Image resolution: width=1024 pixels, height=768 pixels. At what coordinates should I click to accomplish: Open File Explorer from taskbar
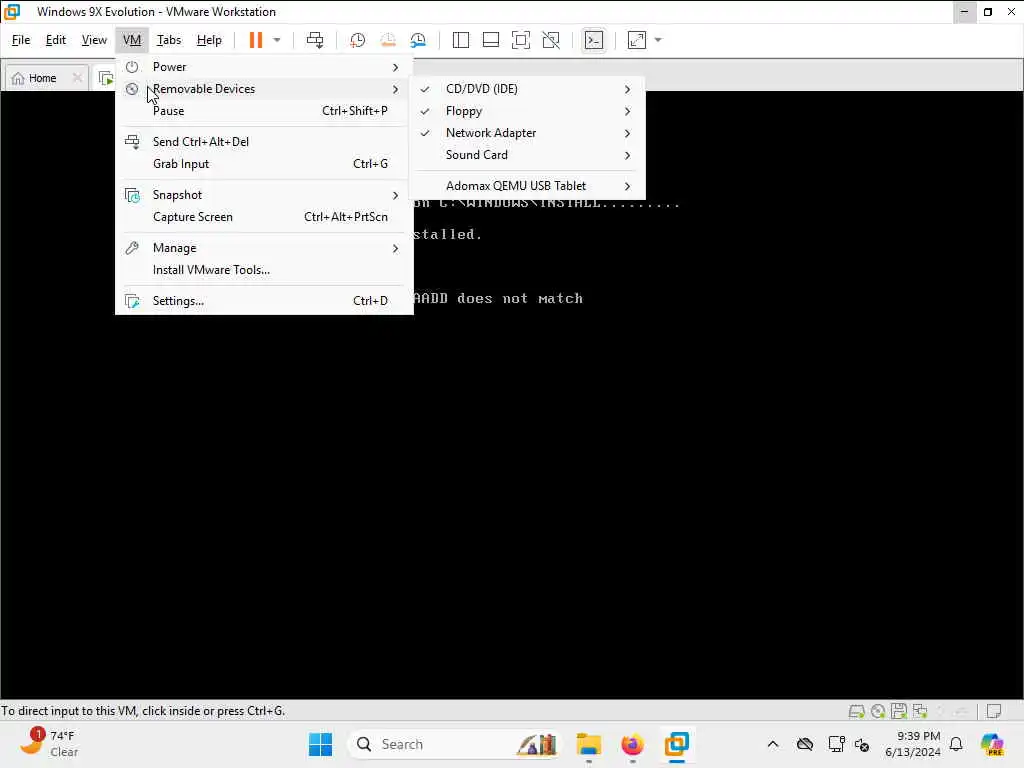pos(588,744)
